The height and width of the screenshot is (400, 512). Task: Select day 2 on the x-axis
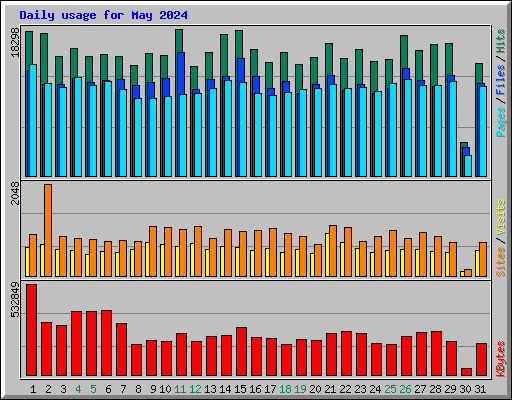pos(48,389)
